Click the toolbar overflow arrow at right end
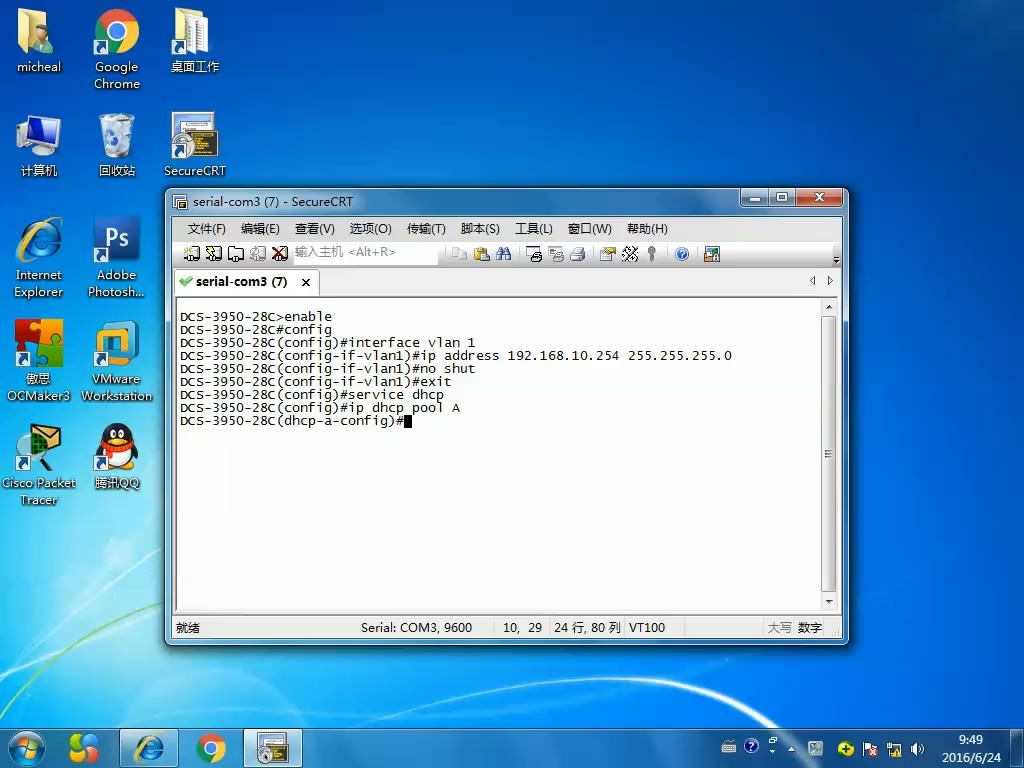Viewport: 1024px width, 768px height. 837,260
